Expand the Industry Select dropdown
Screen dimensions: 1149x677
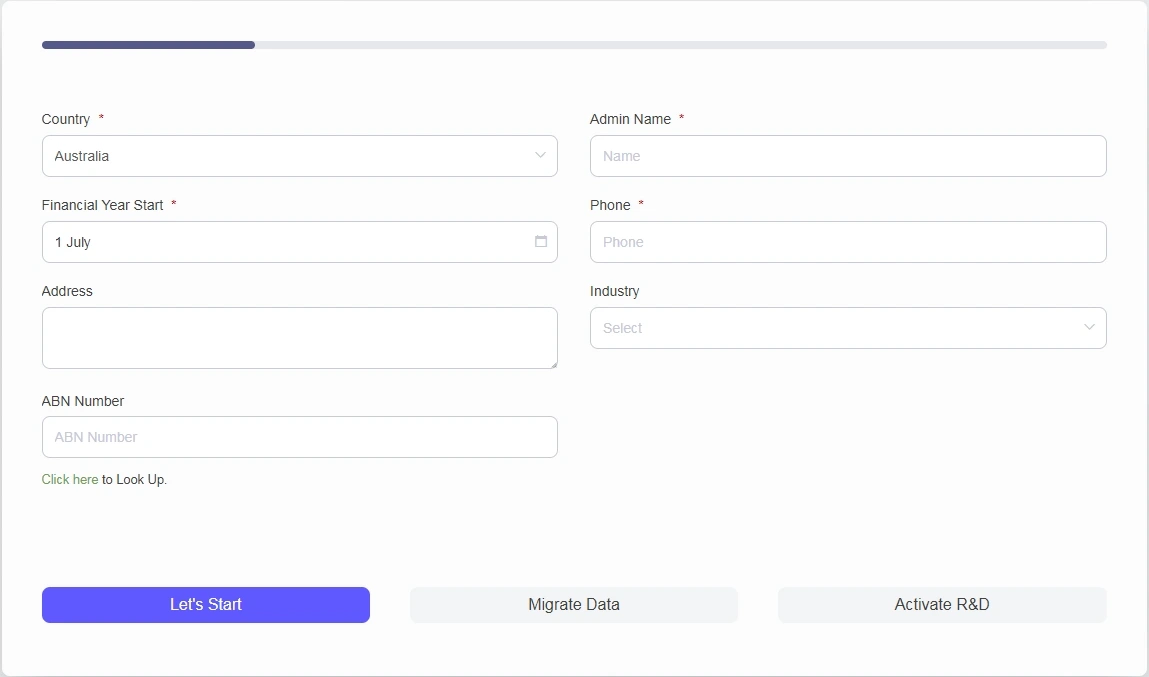[838, 328]
